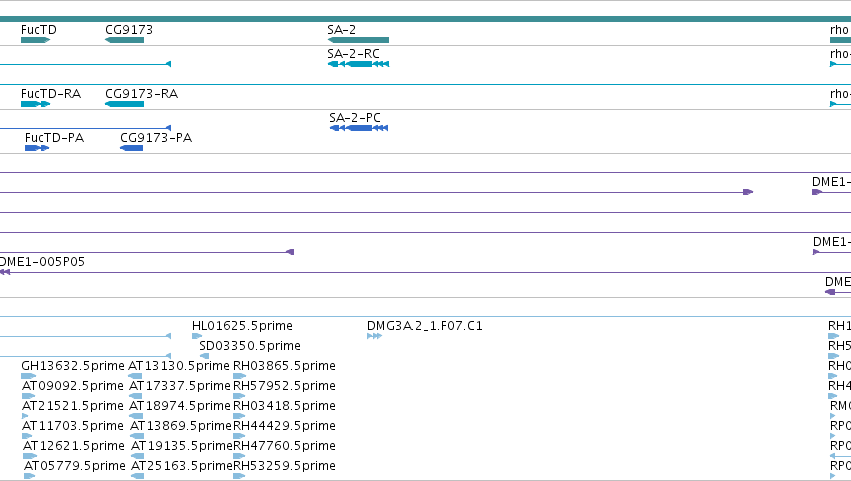
Task: Click the RH03418.5prime label
Action: (284, 406)
